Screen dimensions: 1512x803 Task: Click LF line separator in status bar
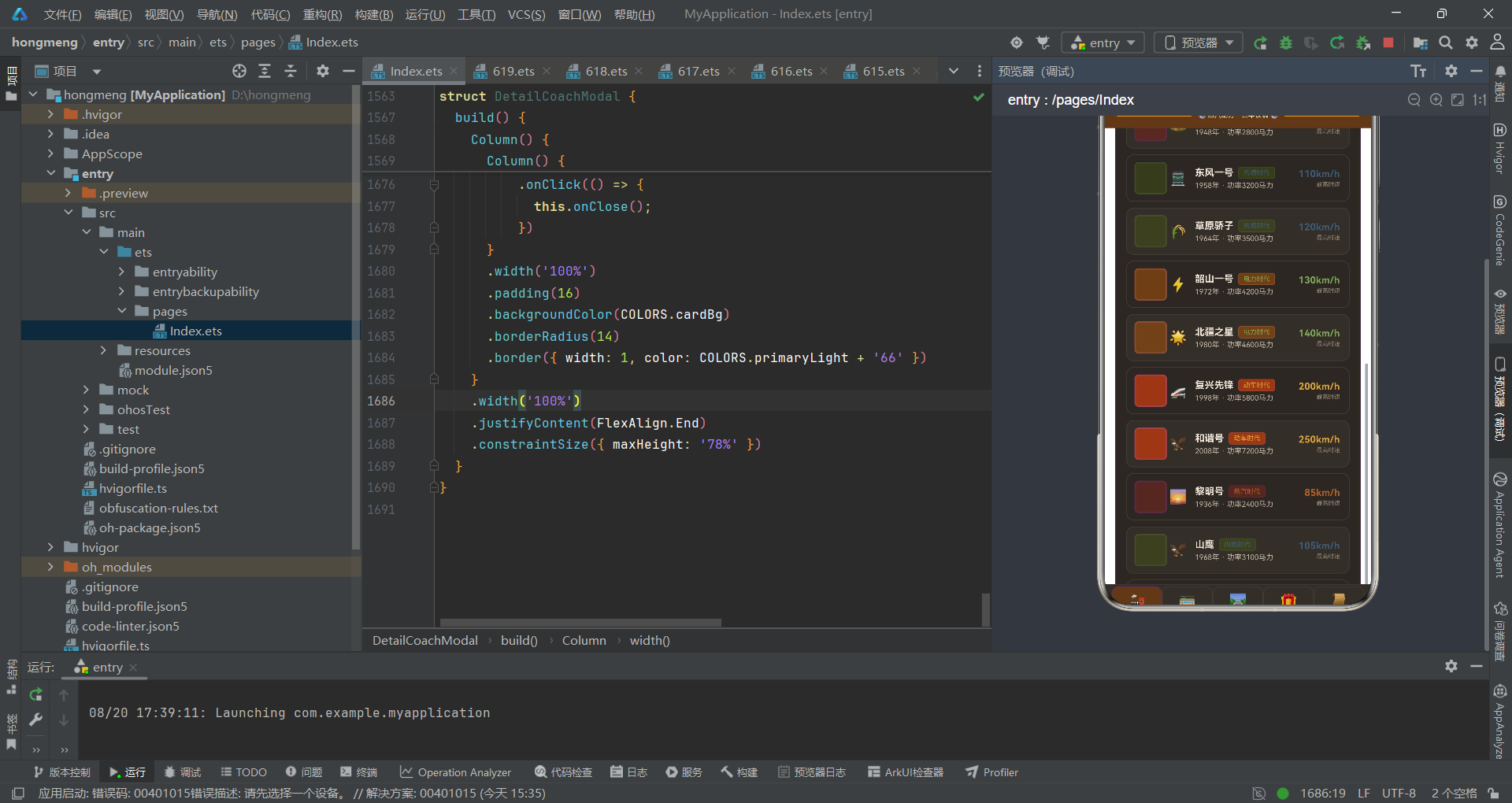(1364, 794)
